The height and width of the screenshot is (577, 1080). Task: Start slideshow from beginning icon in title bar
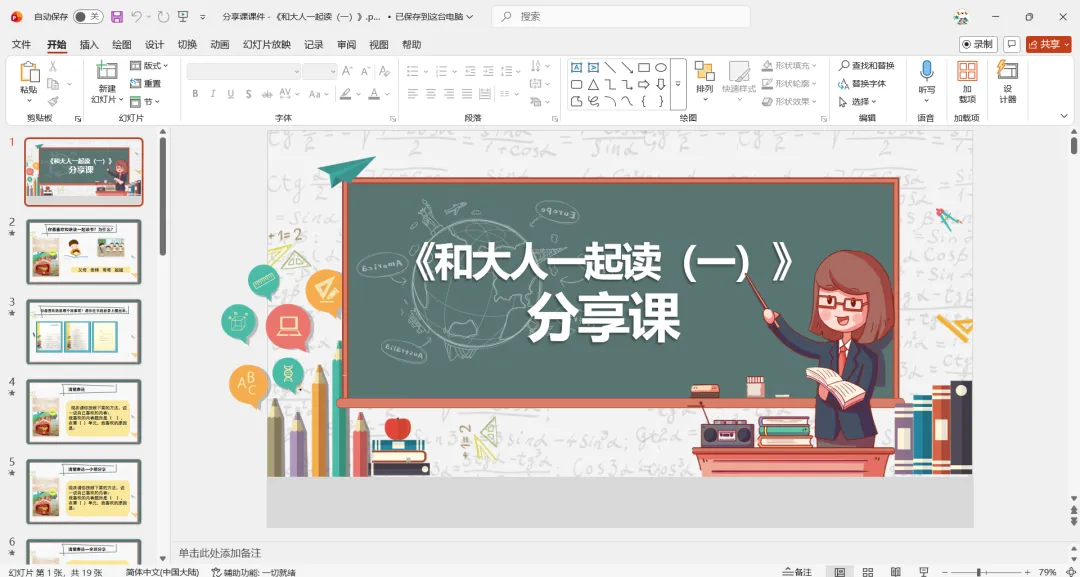[183, 17]
